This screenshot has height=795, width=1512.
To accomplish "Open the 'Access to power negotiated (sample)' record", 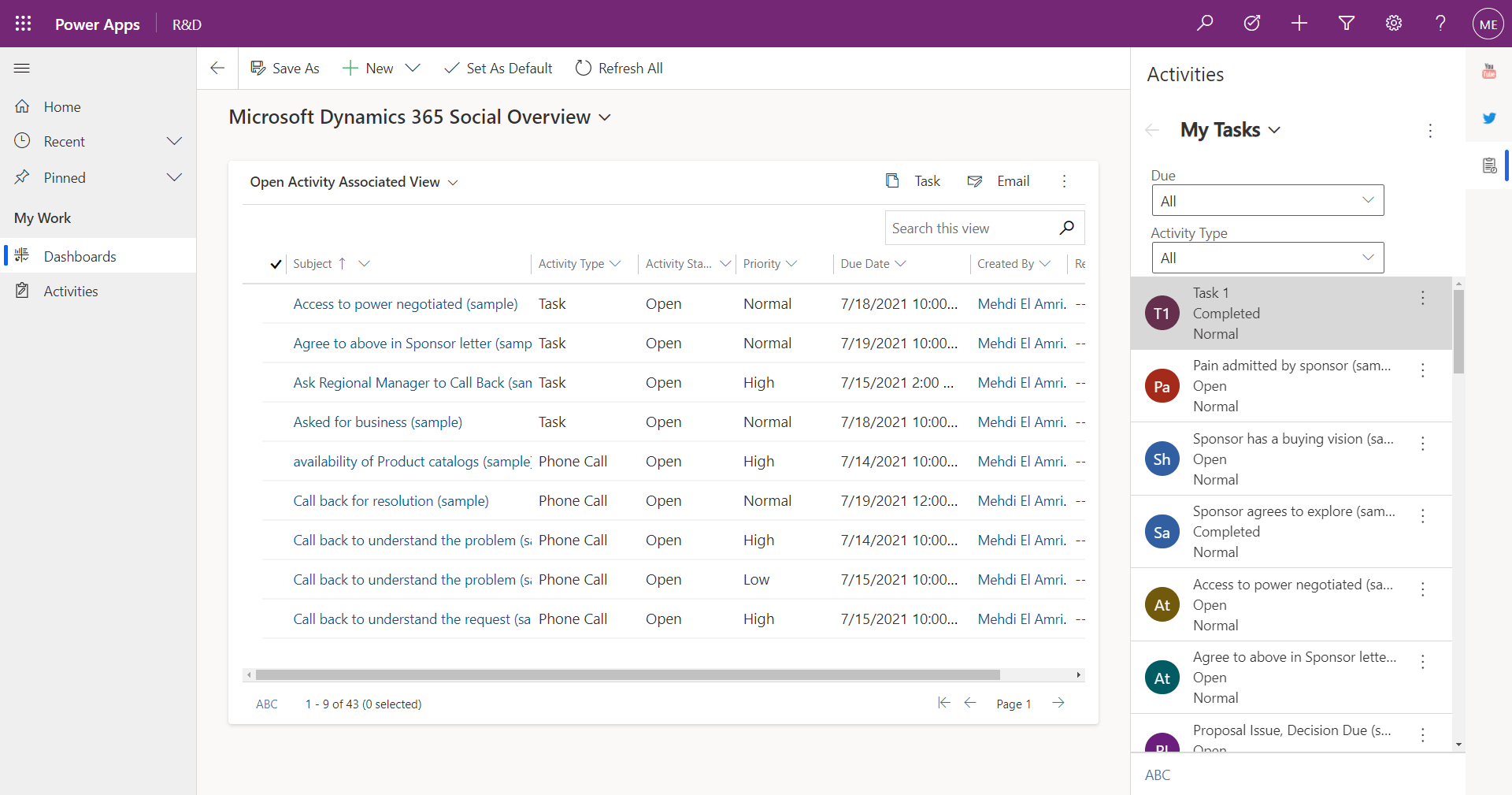I will pos(405,303).
